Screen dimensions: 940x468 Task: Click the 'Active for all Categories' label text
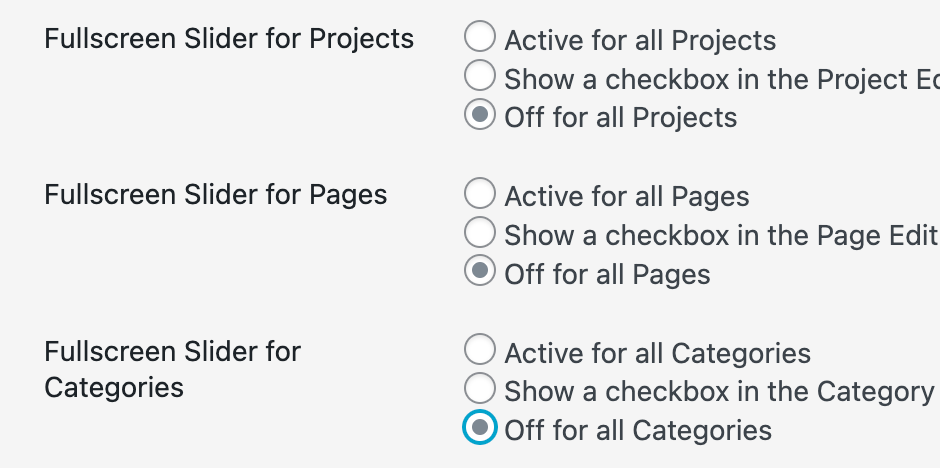point(657,354)
